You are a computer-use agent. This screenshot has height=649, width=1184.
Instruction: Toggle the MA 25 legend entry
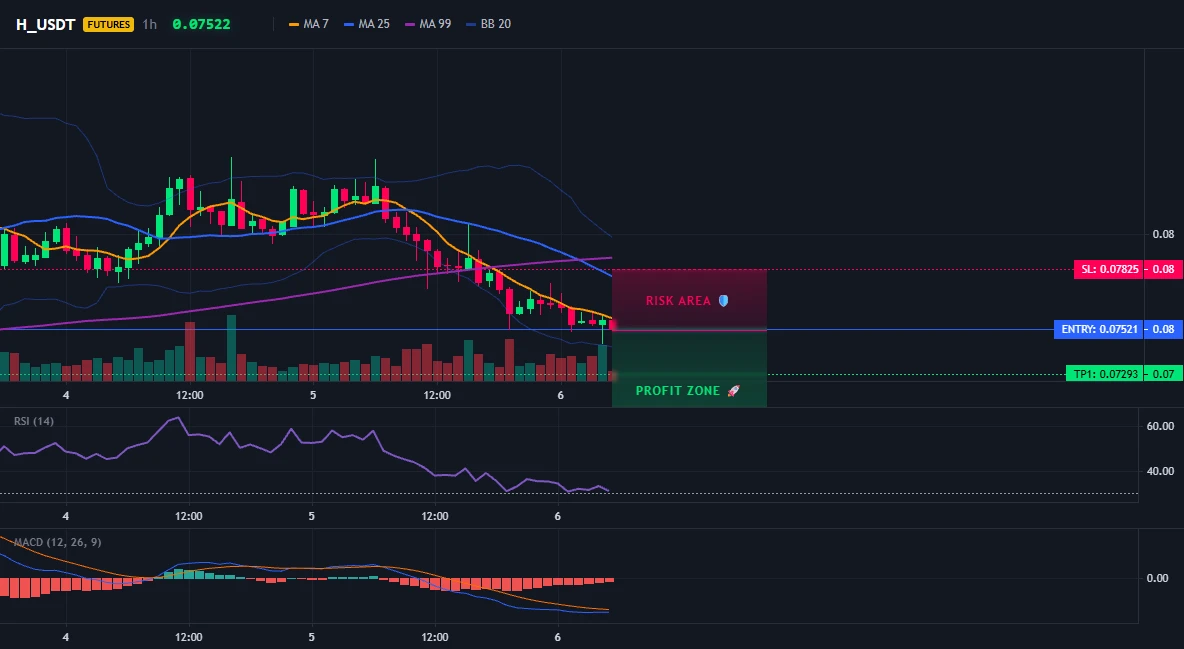pos(367,24)
